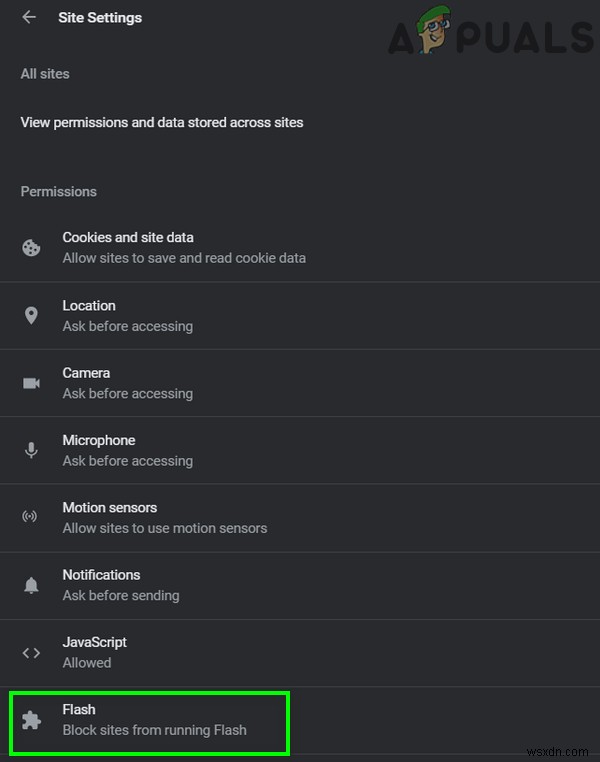Click the Camera video icon
The width and height of the screenshot is (600, 762).
tap(31, 383)
